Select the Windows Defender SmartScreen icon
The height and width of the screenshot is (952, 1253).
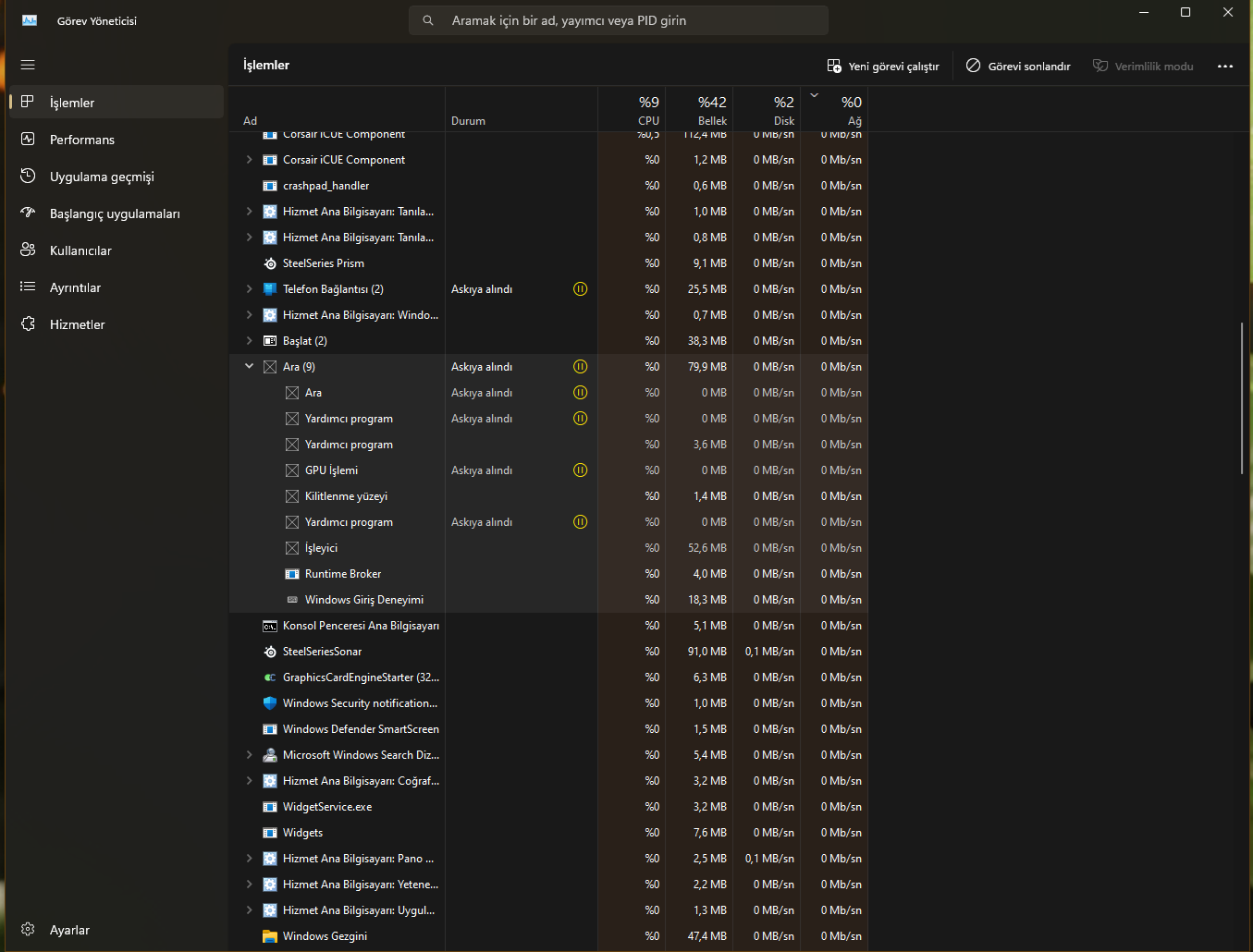(x=270, y=729)
